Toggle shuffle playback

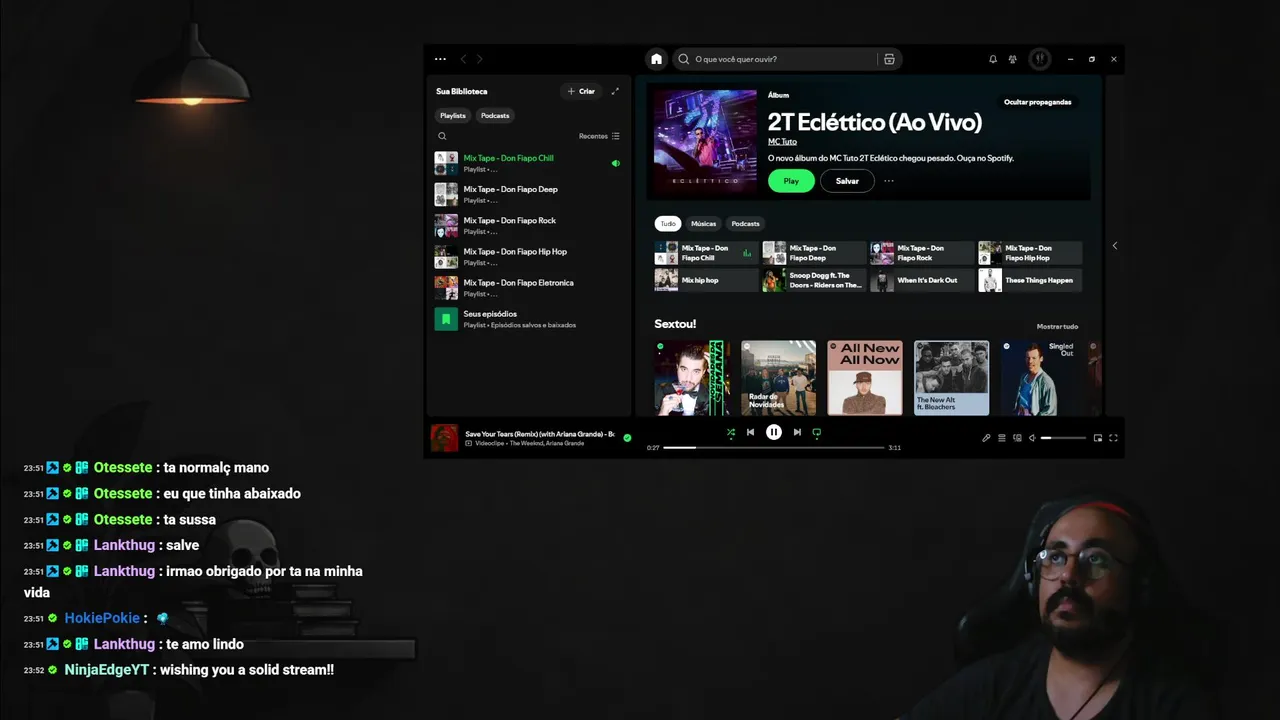click(x=730, y=432)
